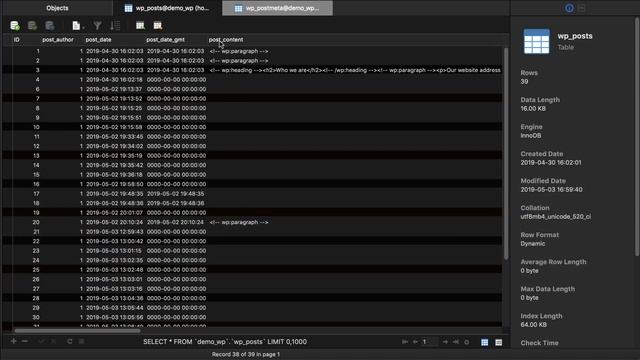Click the 'Record 38 of 39' status text
The height and width of the screenshot is (360, 640).
pyautogui.click(x=246, y=354)
